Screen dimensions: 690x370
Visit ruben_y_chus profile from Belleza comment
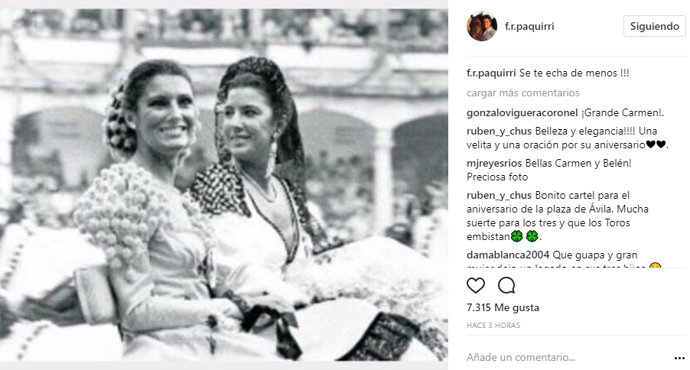coord(499,131)
